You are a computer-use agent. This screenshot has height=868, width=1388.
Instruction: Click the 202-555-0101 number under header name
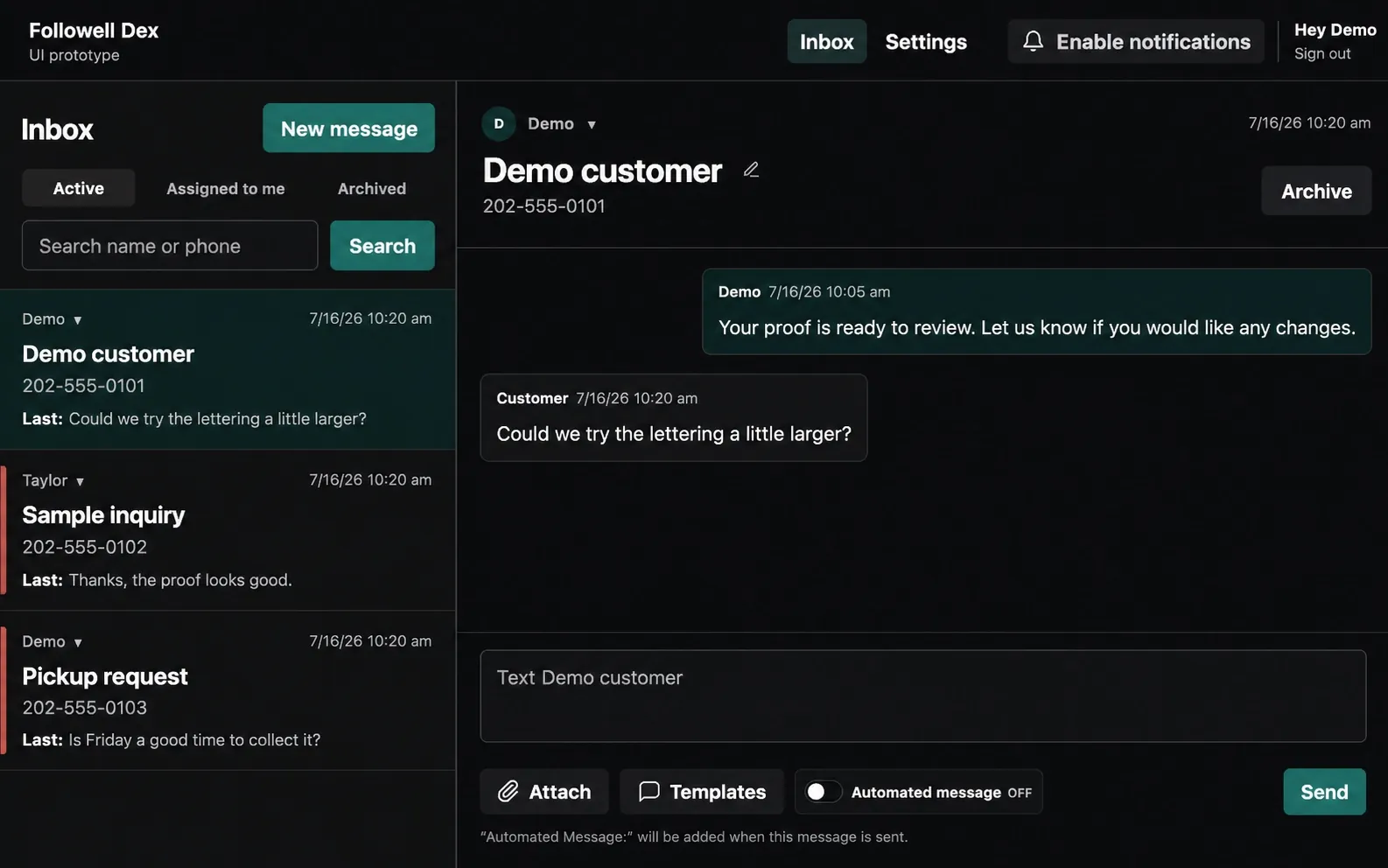(544, 206)
